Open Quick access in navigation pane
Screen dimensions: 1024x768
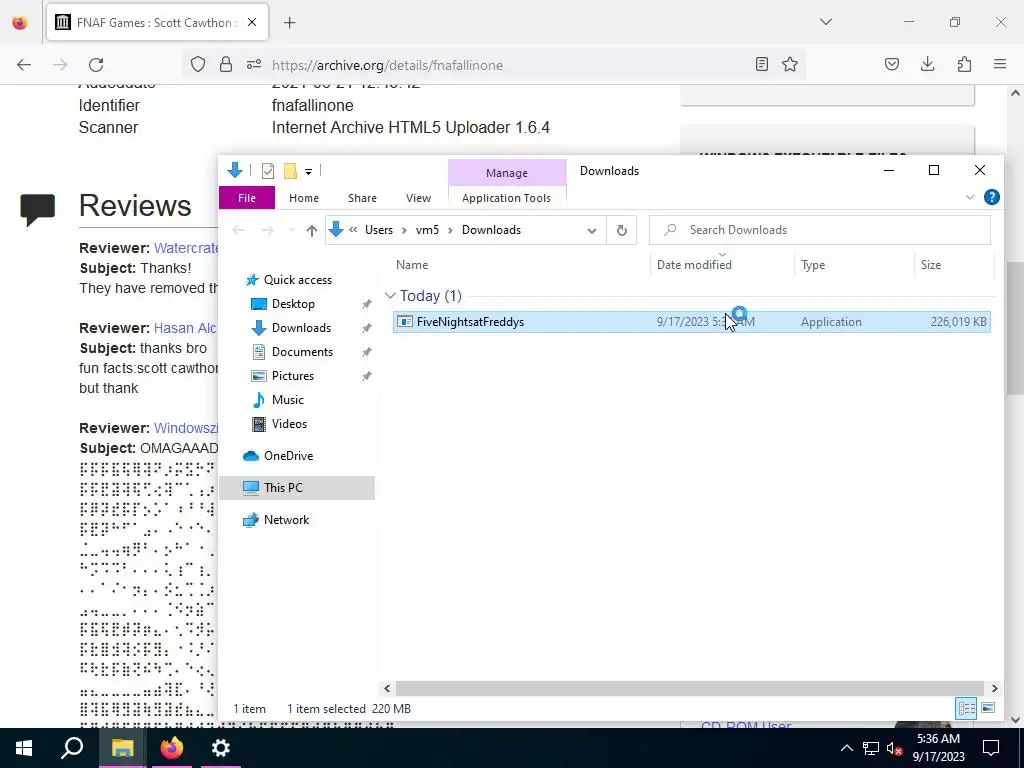click(298, 280)
